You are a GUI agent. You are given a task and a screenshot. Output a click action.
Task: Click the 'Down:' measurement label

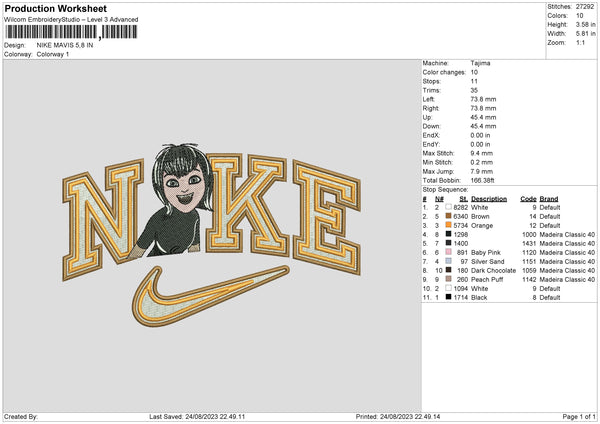click(x=431, y=126)
